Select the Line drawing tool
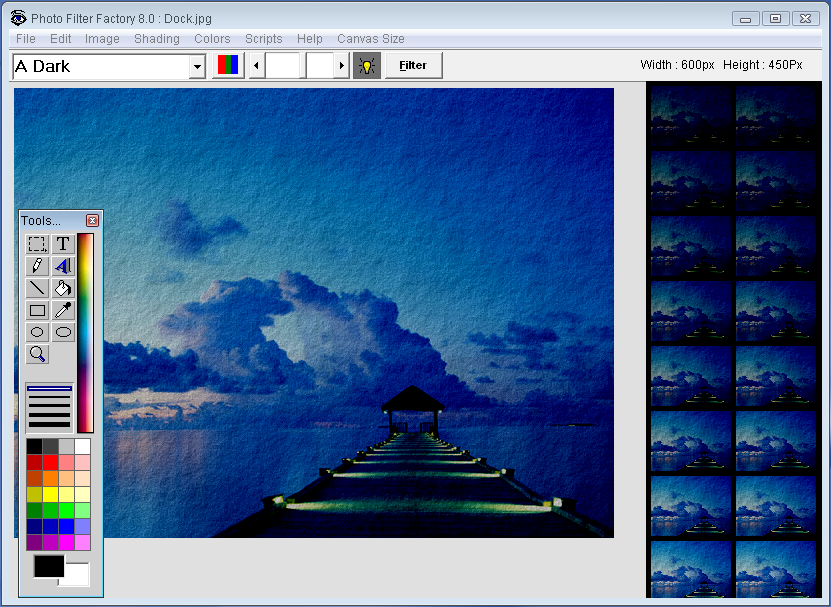Image resolution: width=831 pixels, height=607 pixels. pyautogui.click(x=37, y=288)
